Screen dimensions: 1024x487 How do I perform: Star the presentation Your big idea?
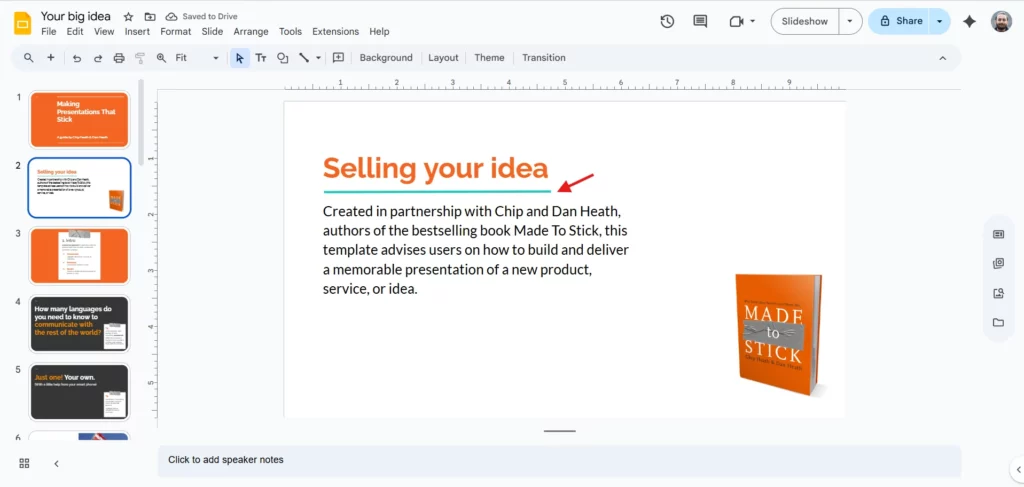pyautogui.click(x=129, y=17)
